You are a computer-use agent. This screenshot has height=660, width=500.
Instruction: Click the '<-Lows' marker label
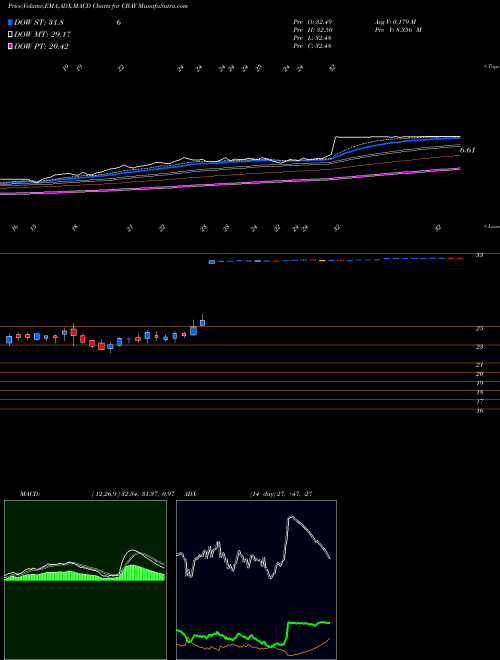tap(491, 226)
